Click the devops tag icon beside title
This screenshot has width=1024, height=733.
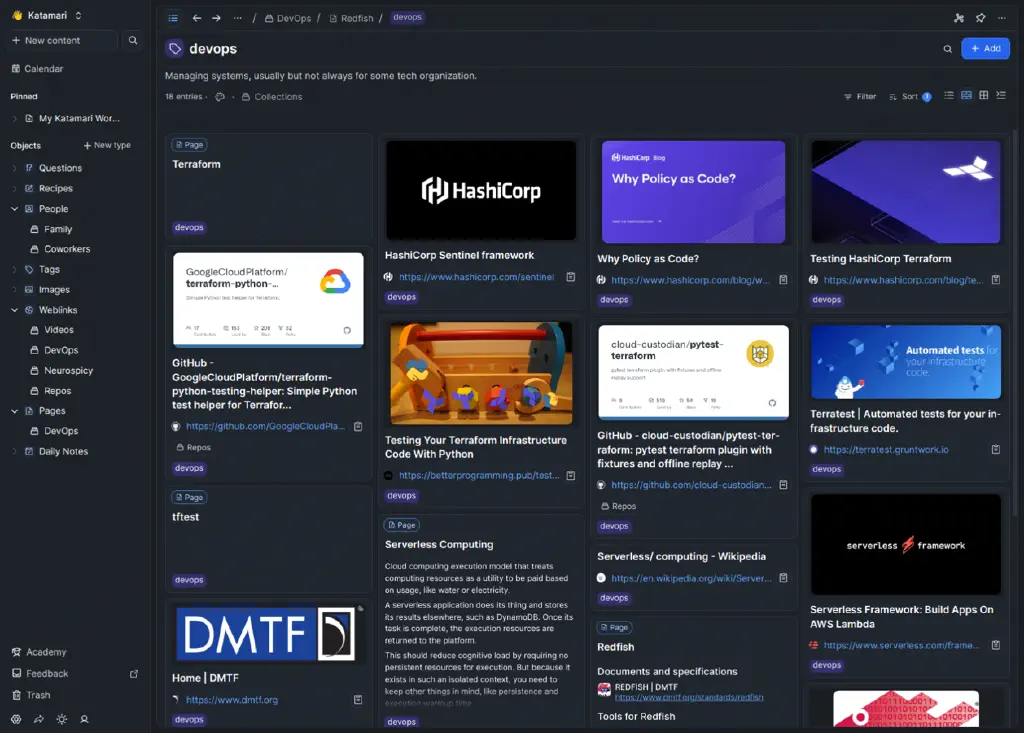[x=174, y=48]
